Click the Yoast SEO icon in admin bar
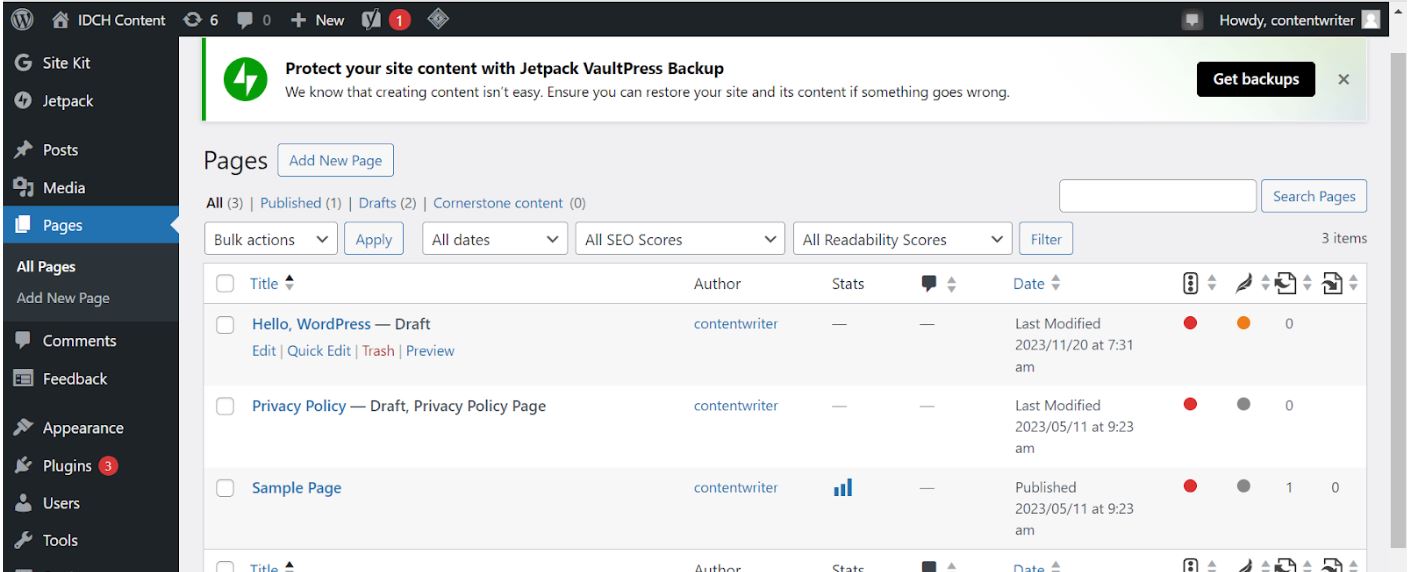 click(x=370, y=19)
